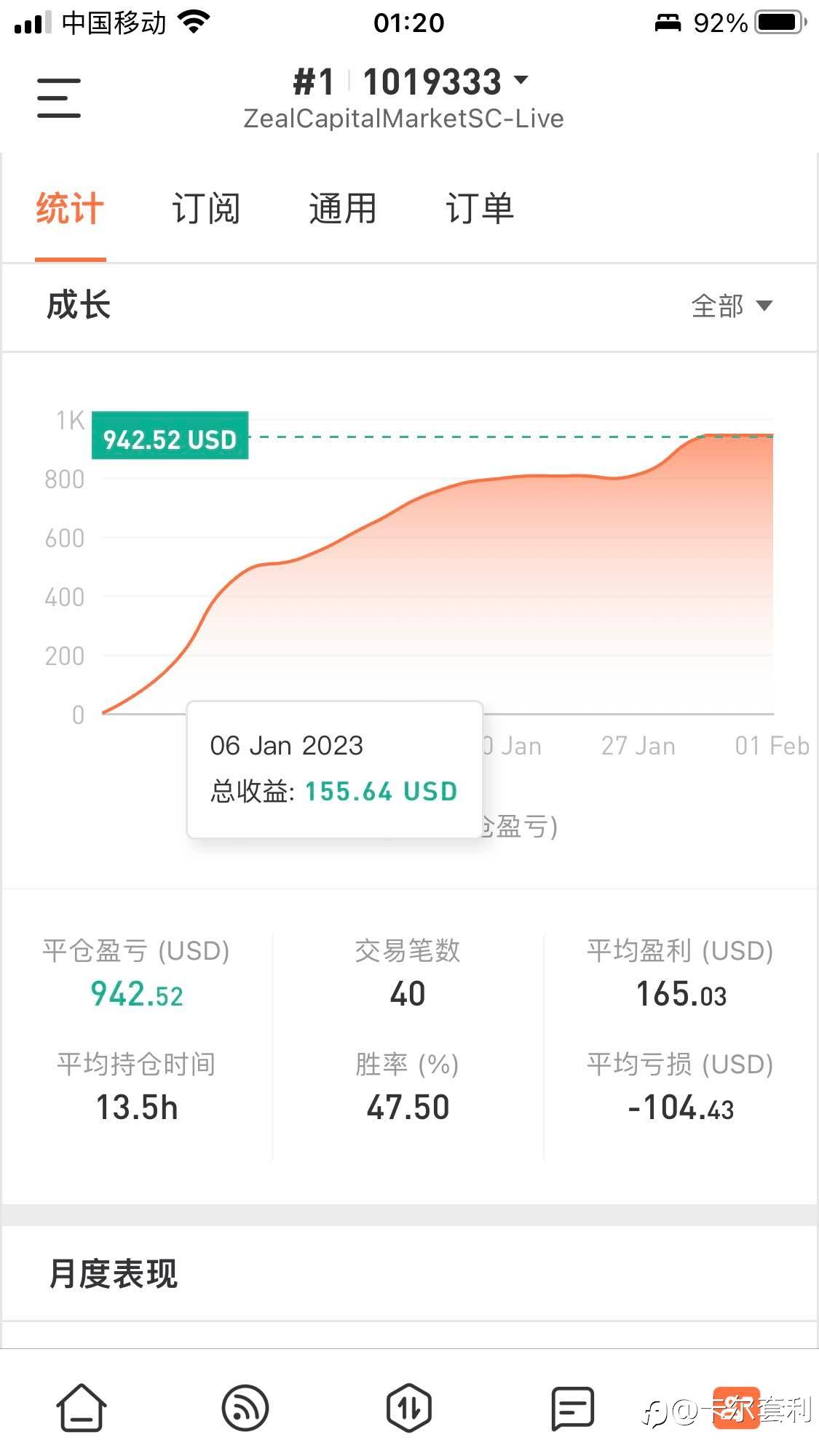Tap the ZealCapitalMarketSC-Live server name
This screenshot has height=1456, width=819.
click(x=403, y=119)
